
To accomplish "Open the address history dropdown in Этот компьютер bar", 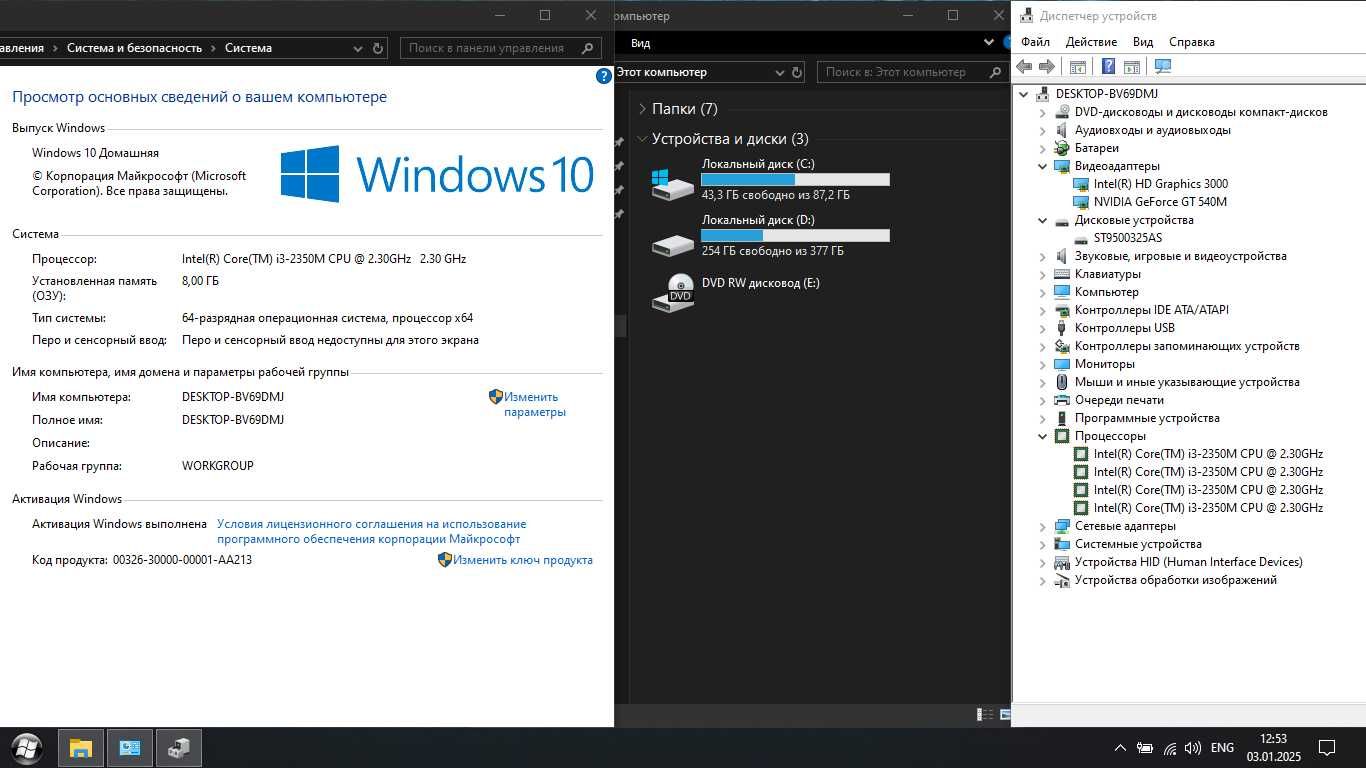I will click(x=780, y=72).
